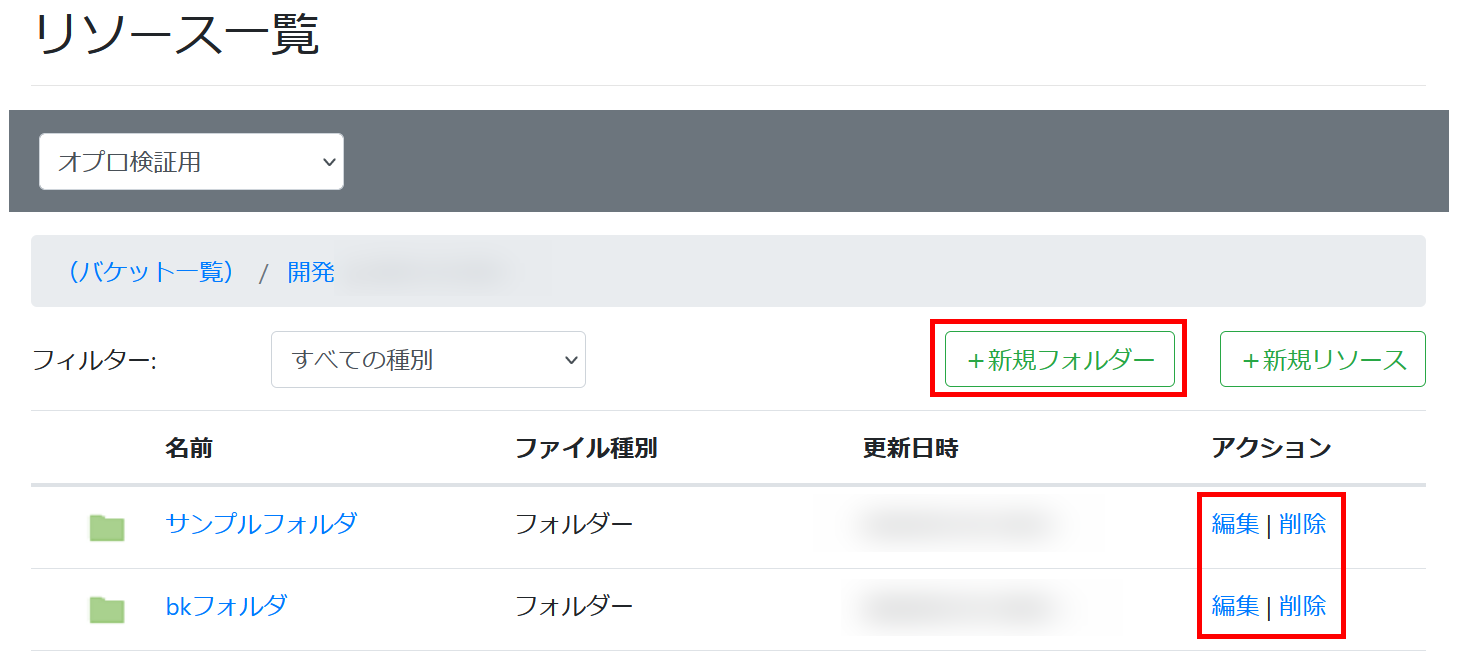This screenshot has width=1459, height=655.
Task: Click the 名前 column header
Action: tap(189, 449)
